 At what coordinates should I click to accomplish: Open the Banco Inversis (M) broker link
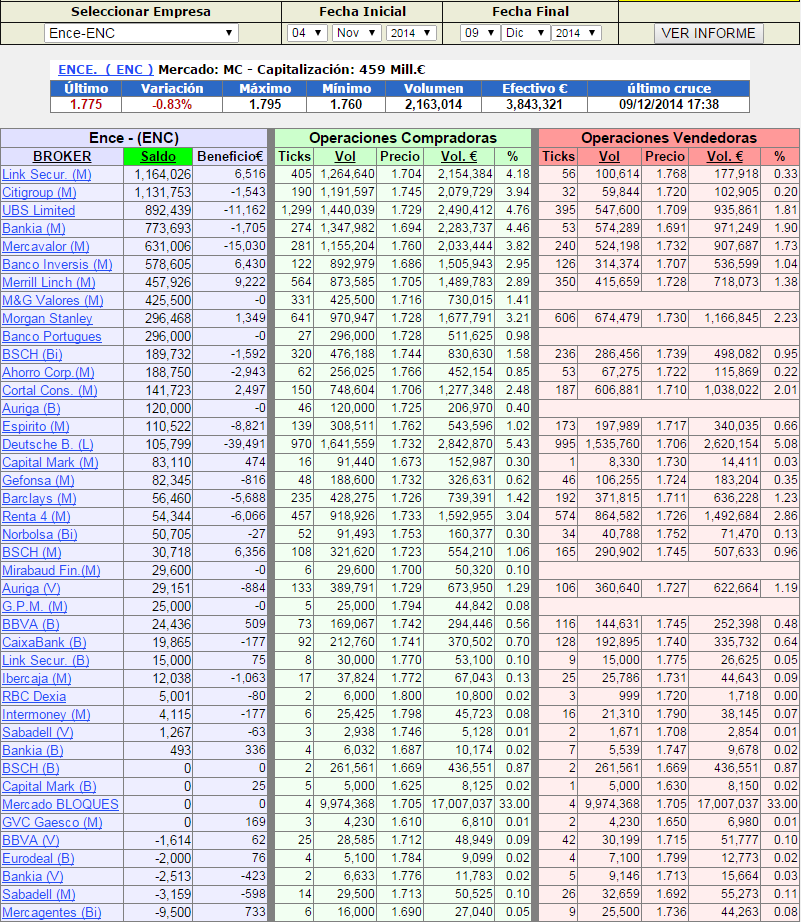pyautogui.click(x=57, y=265)
